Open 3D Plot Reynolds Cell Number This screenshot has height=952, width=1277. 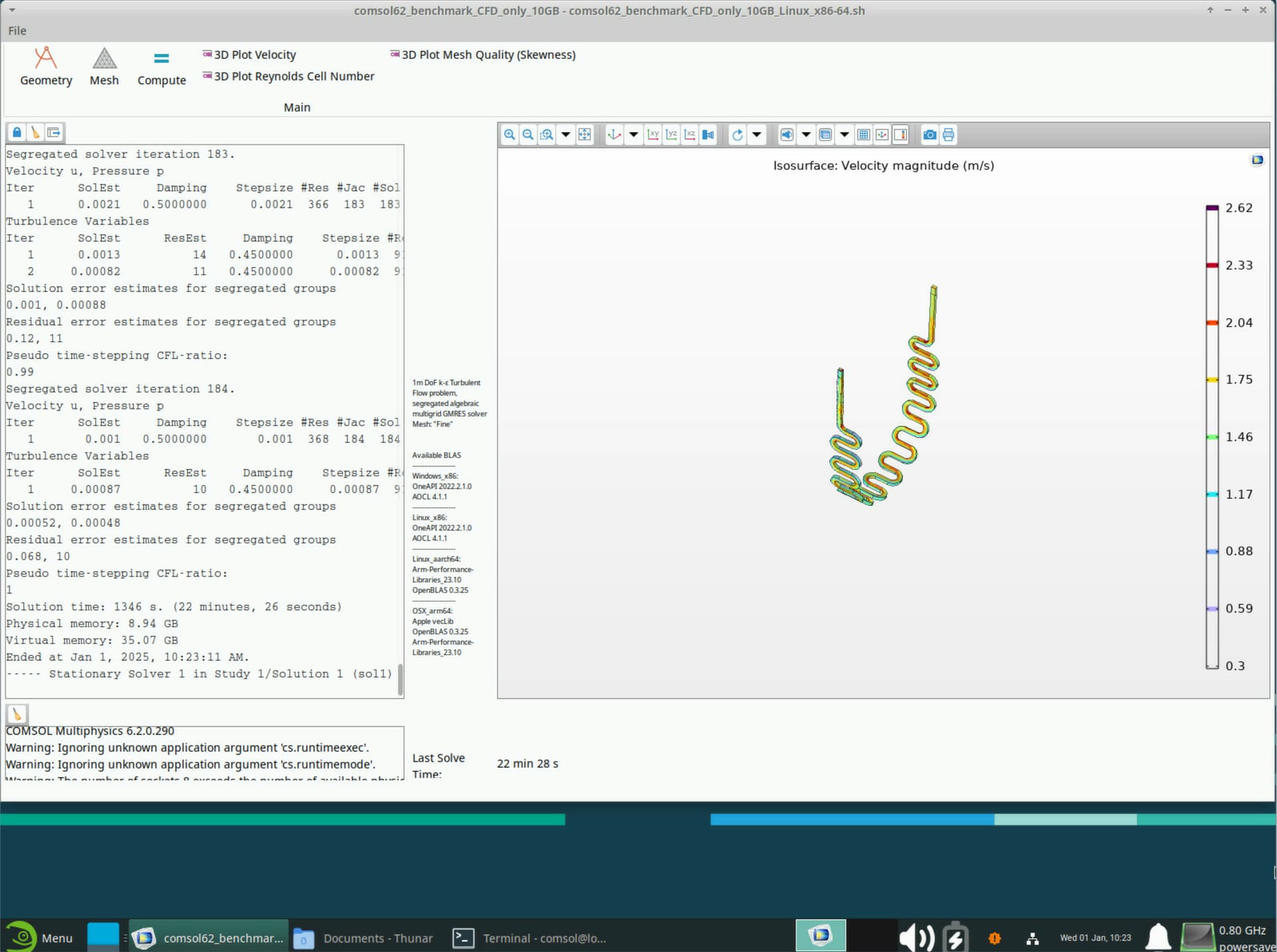(x=289, y=76)
